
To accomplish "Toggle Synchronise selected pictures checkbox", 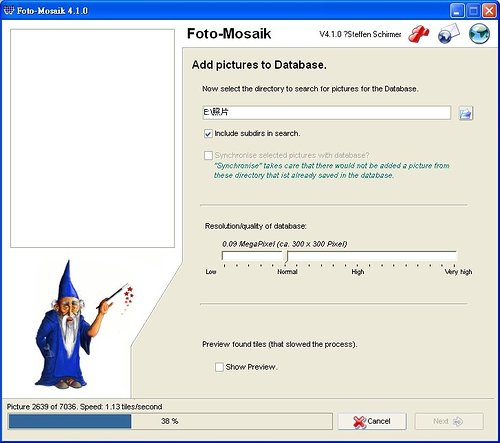I will pos(208,155).
